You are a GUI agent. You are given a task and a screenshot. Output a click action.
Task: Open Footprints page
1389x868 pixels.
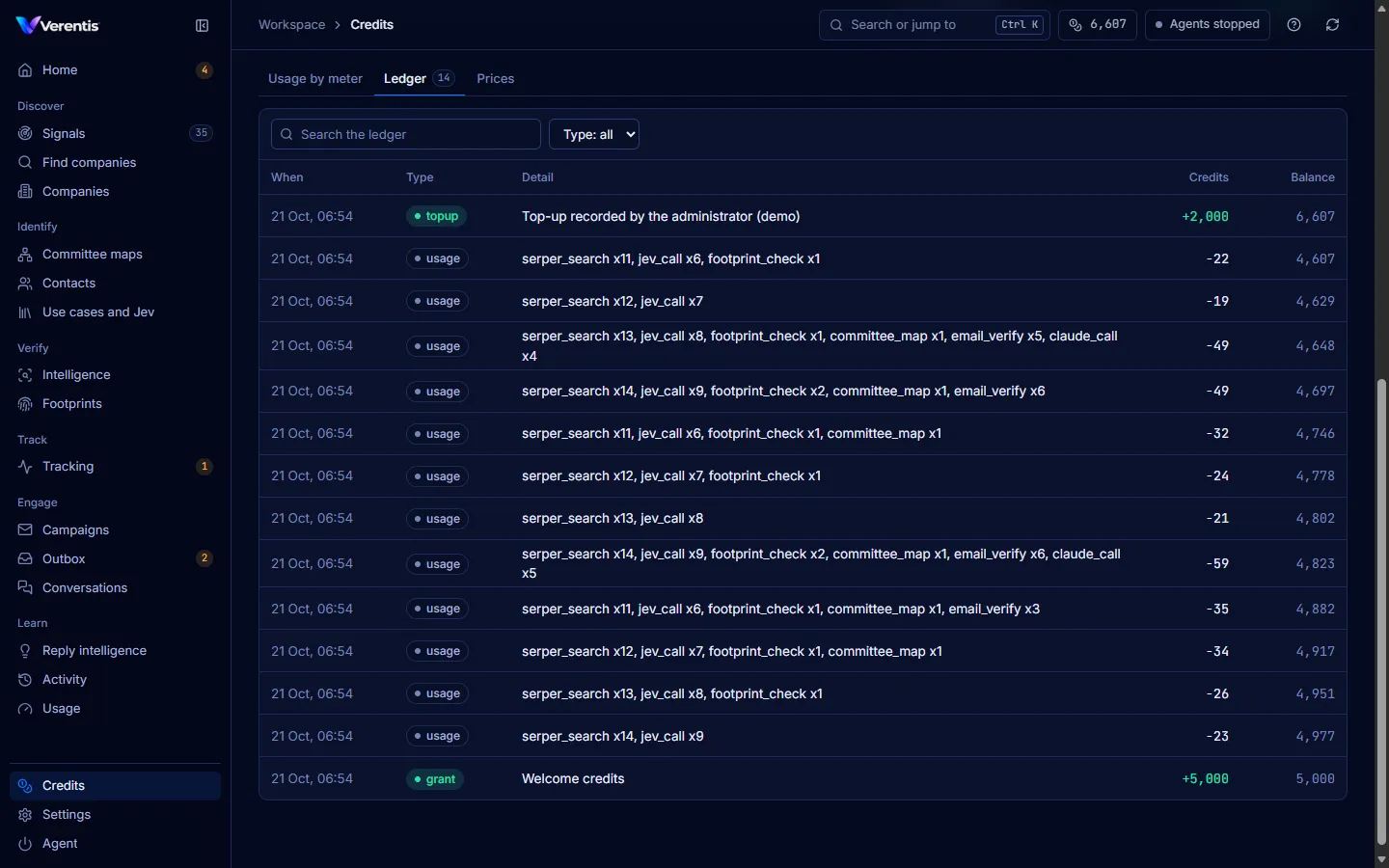coord(115,403)
